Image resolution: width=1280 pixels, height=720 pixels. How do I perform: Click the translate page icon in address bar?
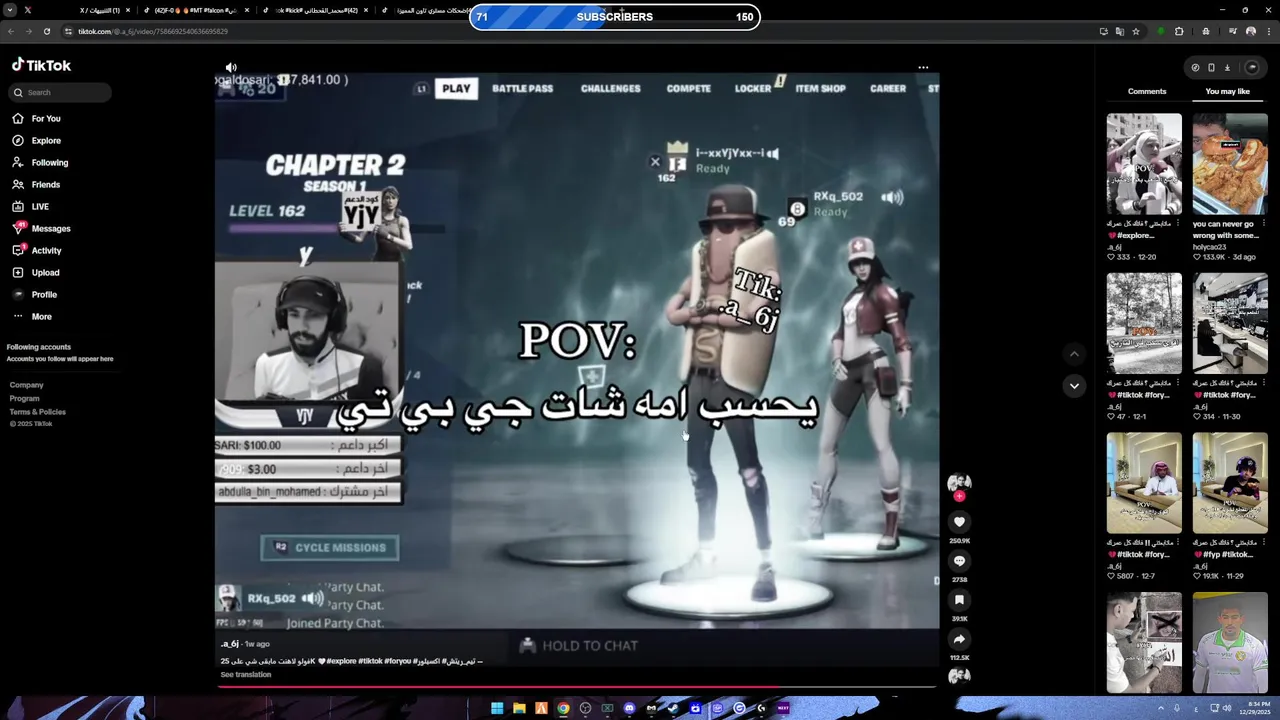point(1119,31)
